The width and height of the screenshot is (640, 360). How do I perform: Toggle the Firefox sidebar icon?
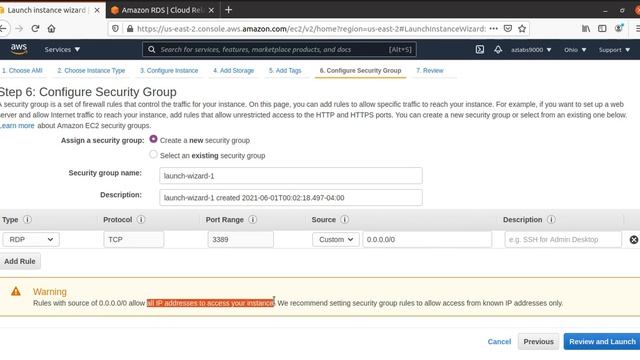602,28
